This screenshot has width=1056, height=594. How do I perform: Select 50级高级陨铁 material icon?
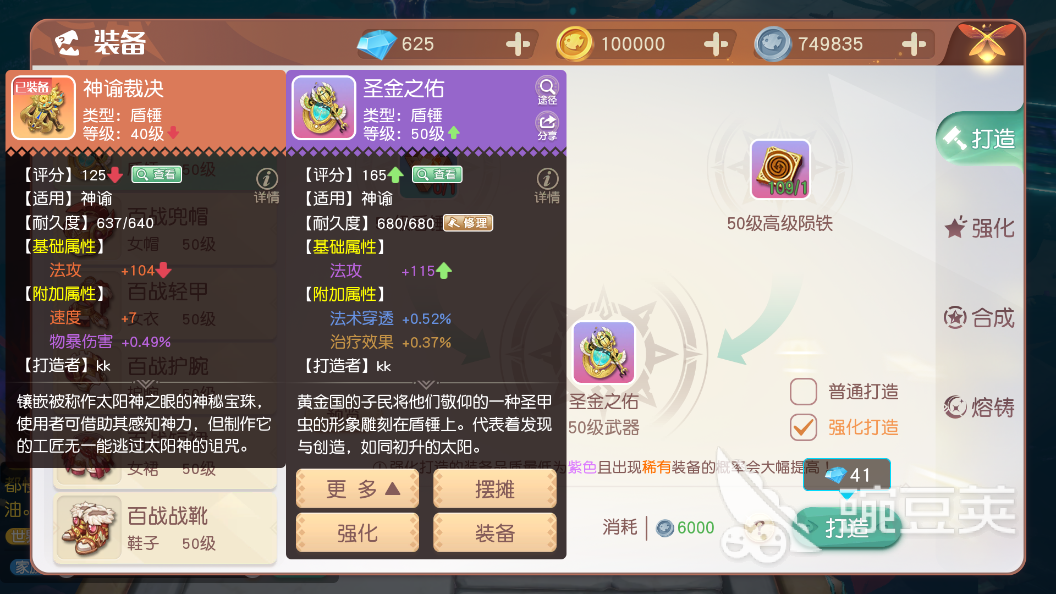pyautogui.click(x=780, y=170)
